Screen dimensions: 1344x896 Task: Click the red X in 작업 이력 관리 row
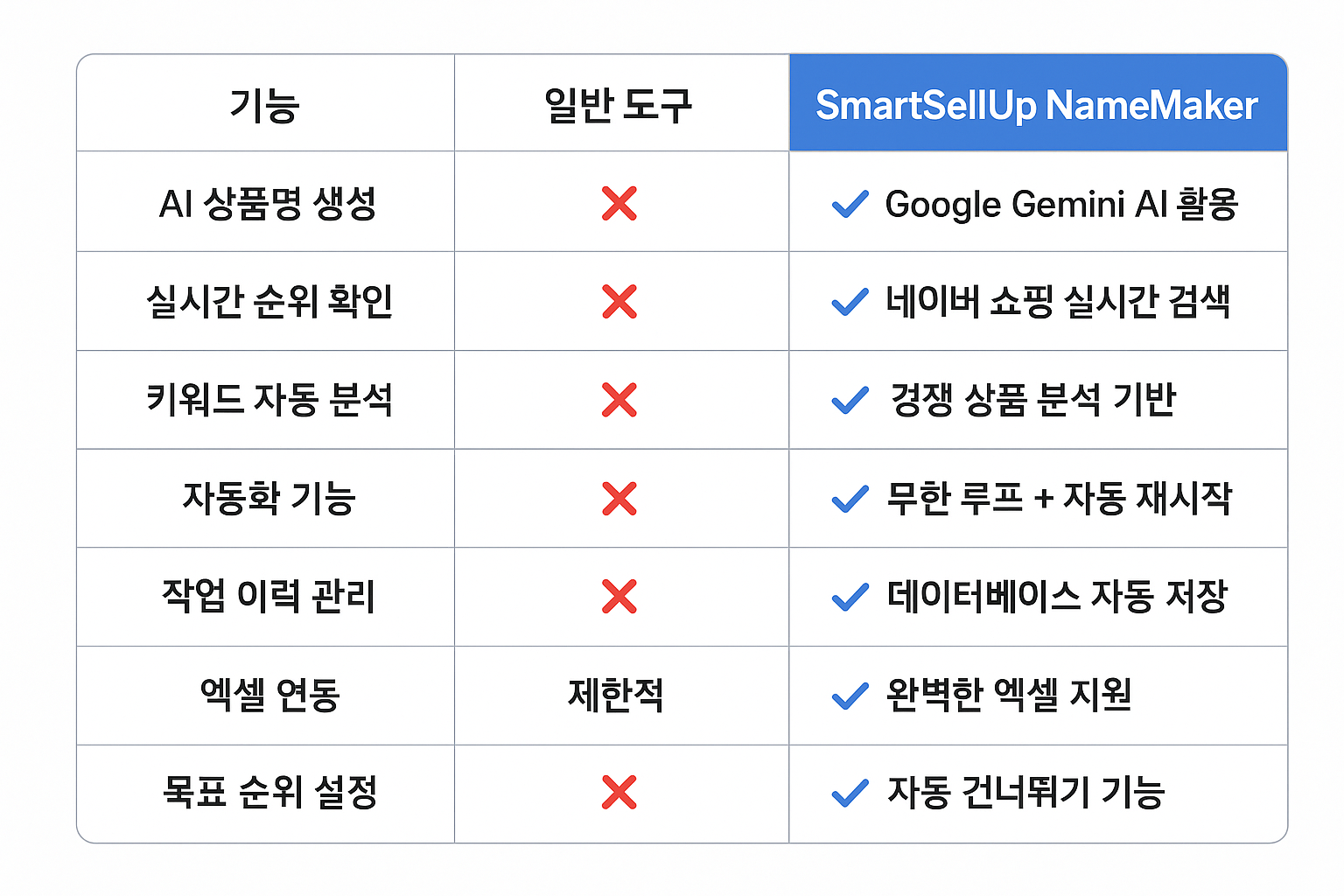click(x=619, y=597)
